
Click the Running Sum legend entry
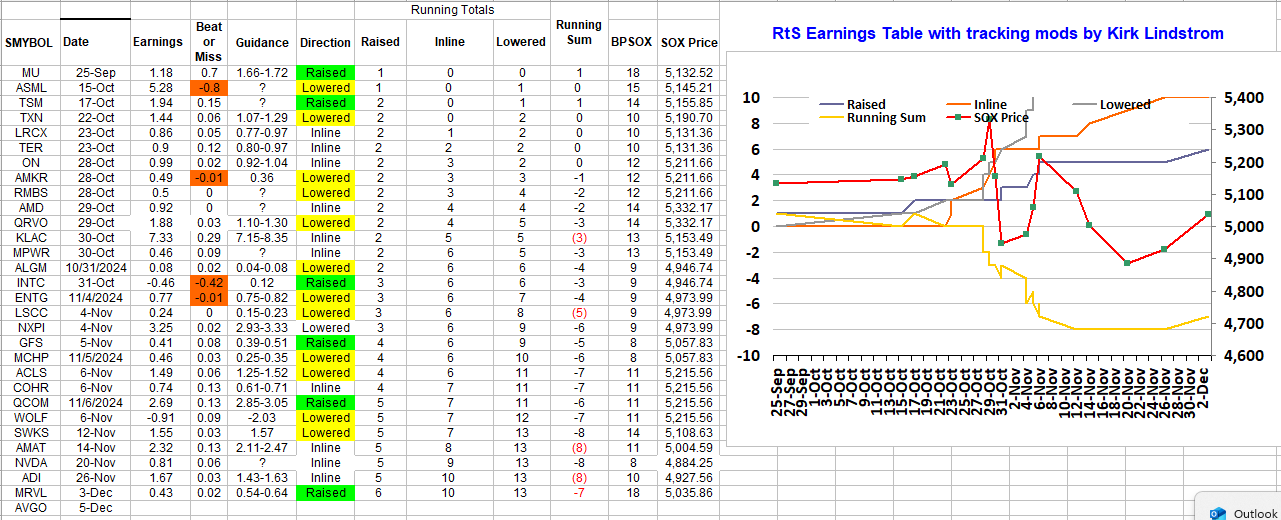885,117
